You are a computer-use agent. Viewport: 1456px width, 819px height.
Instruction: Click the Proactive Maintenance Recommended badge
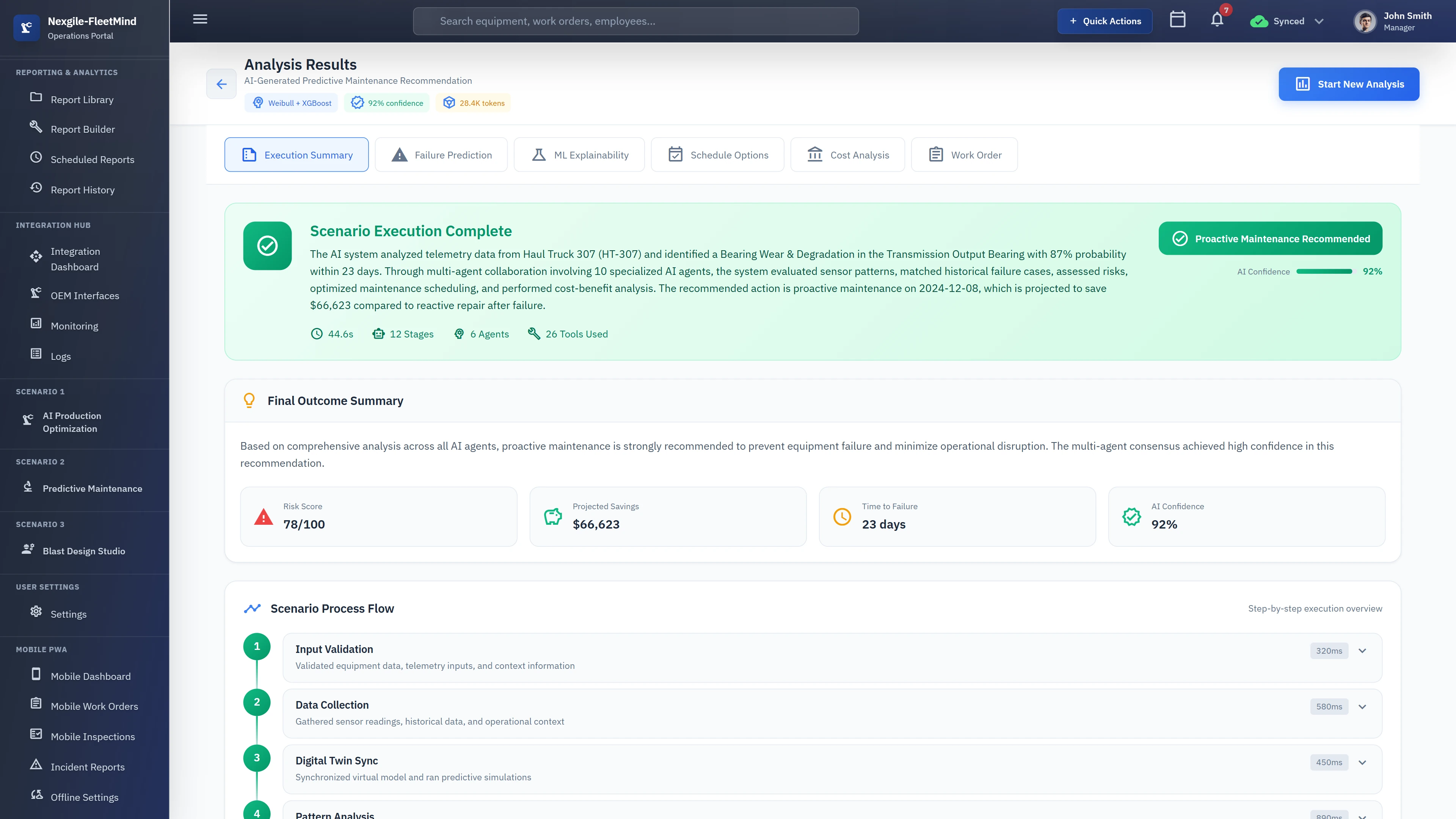tap(1270, 238)
